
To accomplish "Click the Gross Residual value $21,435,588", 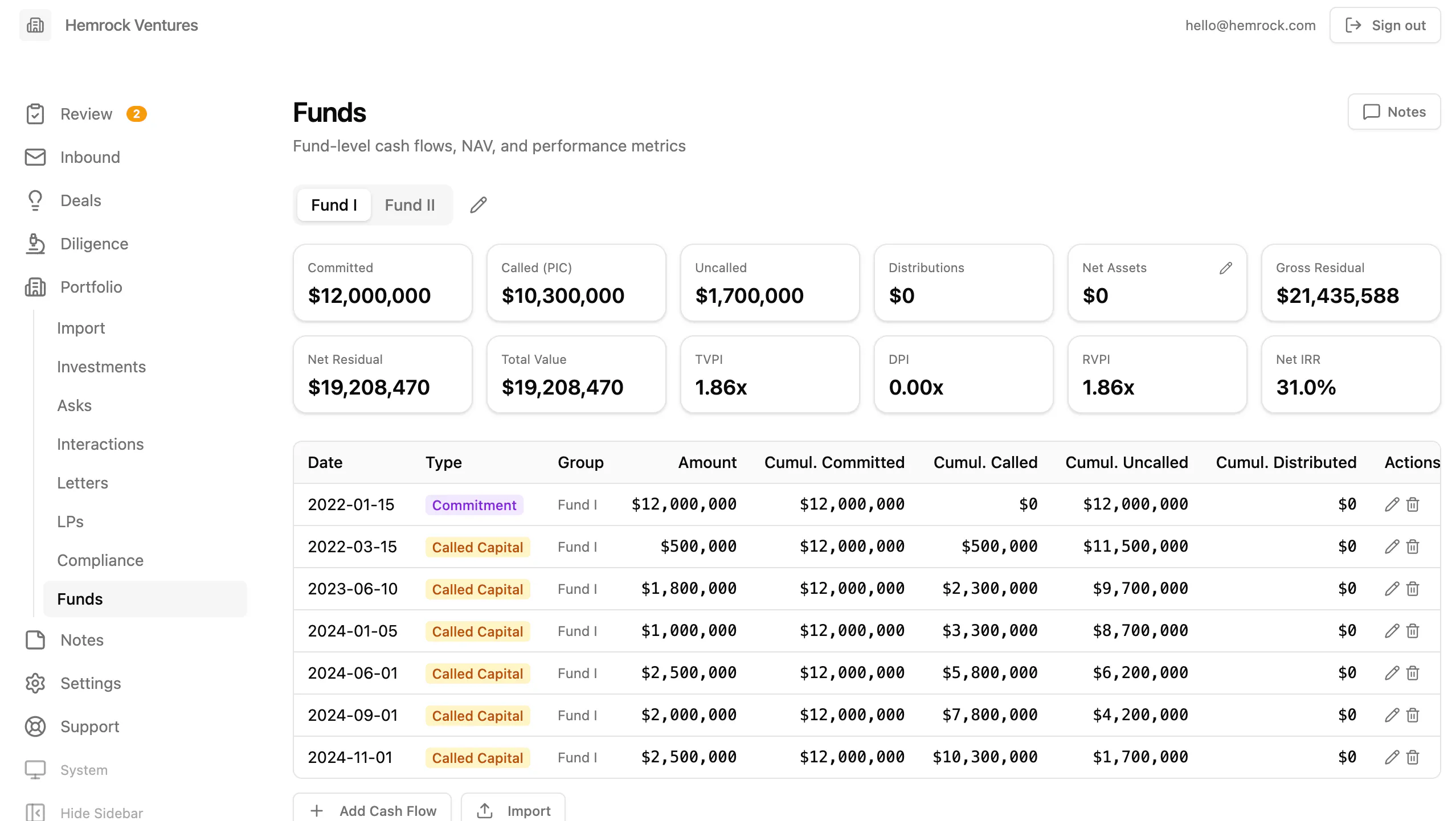I will pyautogui.click(x=1338, y=295).
